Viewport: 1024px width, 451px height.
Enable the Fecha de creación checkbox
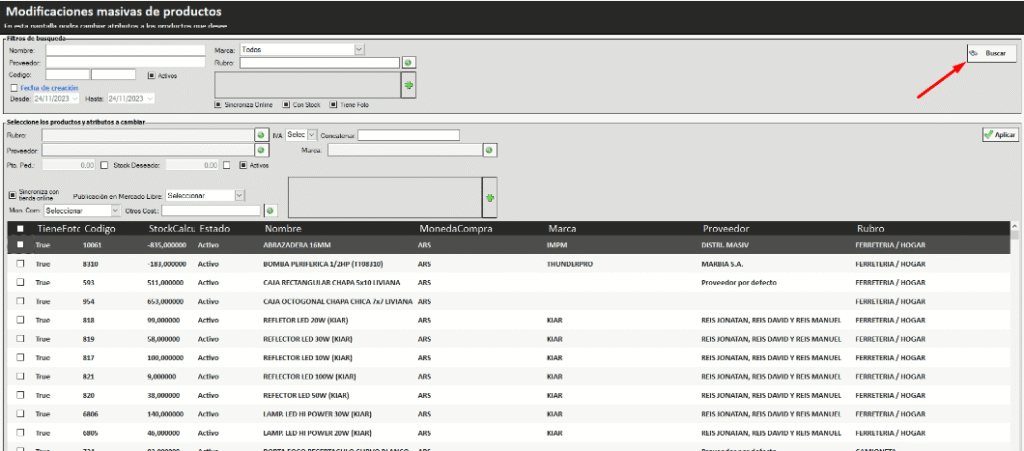pyautogui.click(x=14, y=88)
